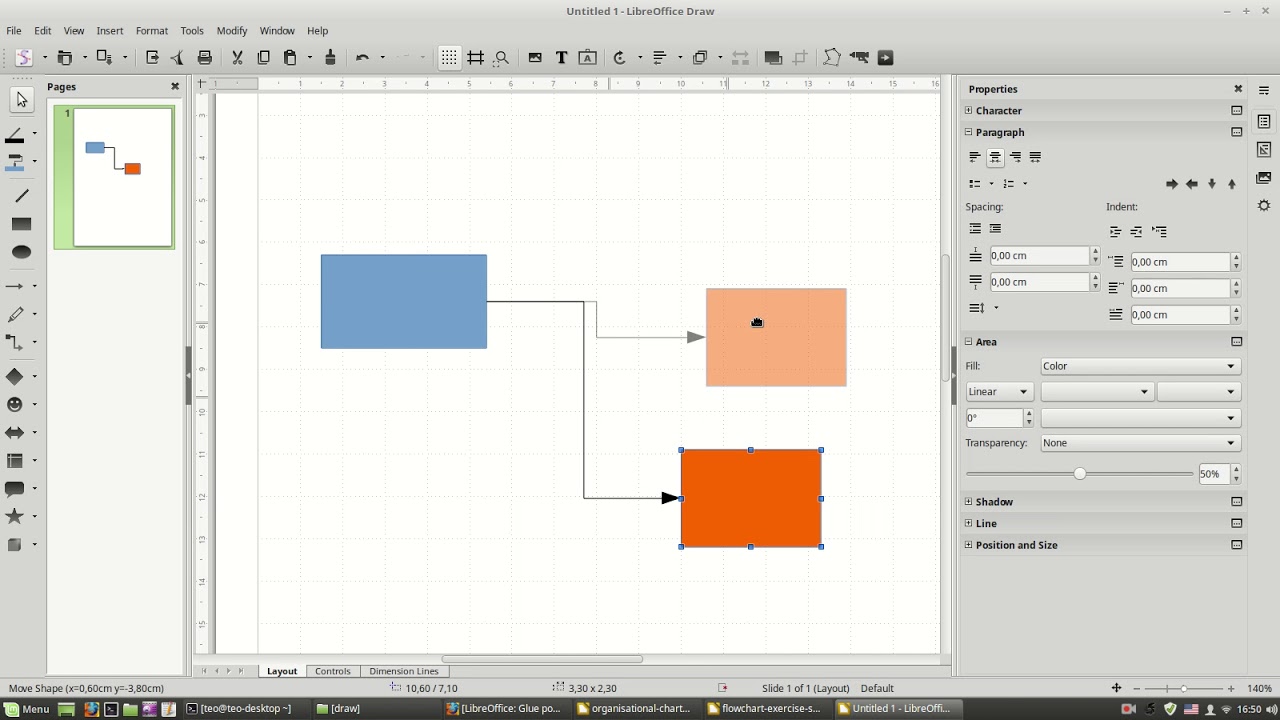Open Paste options dropdown arrow

(x=310, y=58)
